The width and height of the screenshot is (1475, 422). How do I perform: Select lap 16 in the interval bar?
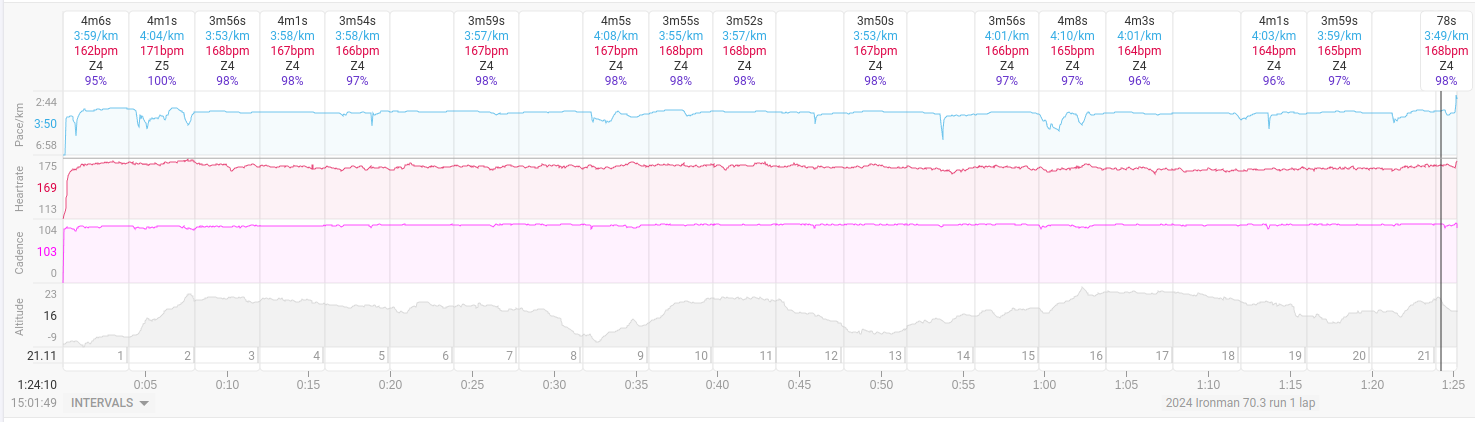coord(1071,356)
